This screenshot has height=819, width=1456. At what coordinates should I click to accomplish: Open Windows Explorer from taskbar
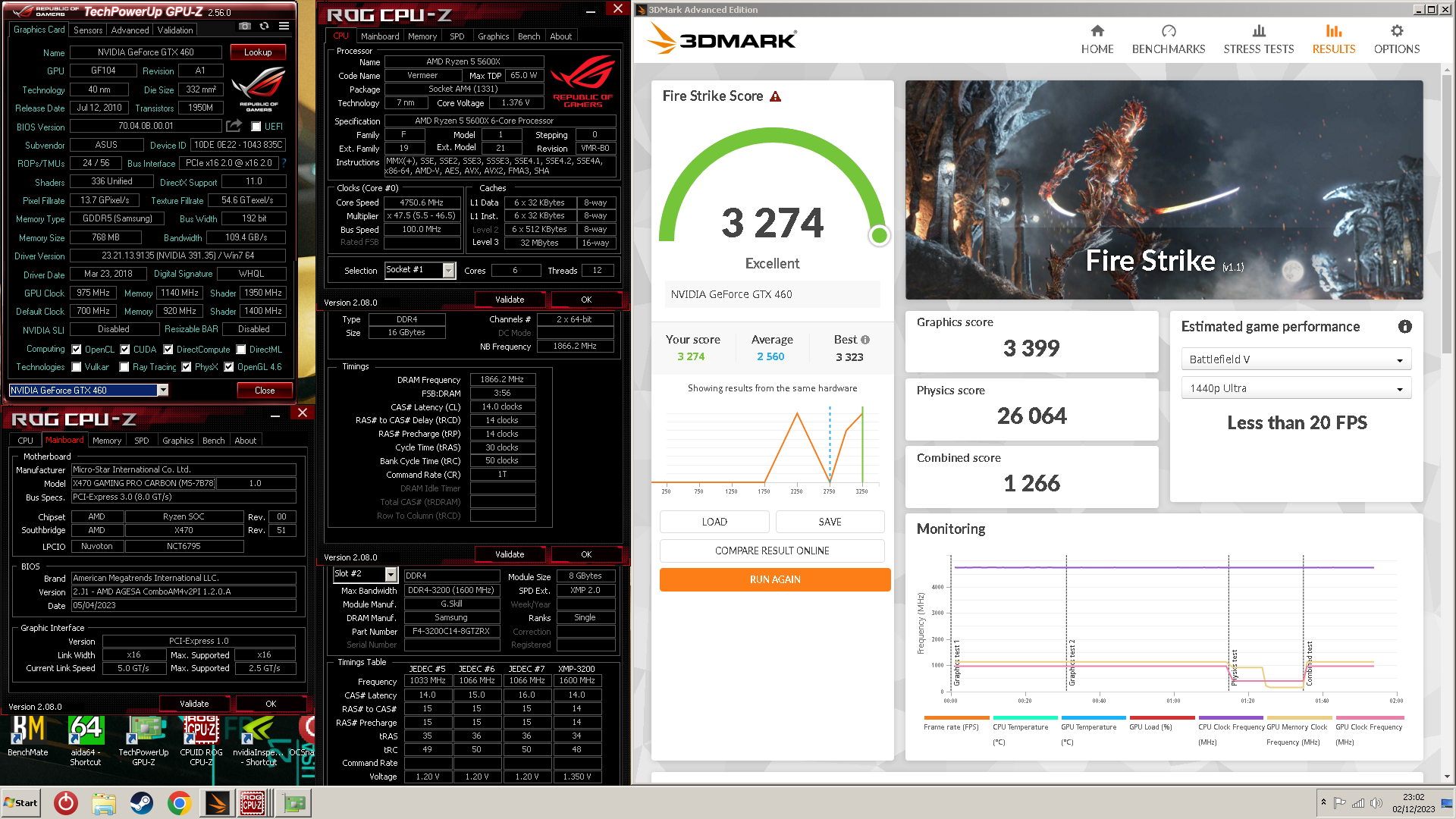(104, 803)
